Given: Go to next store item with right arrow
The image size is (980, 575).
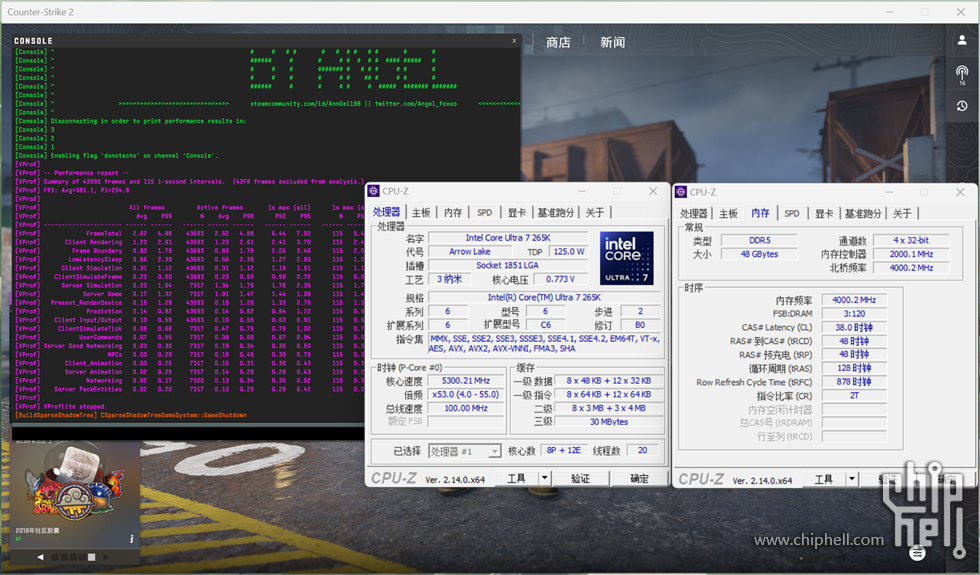Looking at the screenshot, I should pyautogui.click(x=106, y=557).
